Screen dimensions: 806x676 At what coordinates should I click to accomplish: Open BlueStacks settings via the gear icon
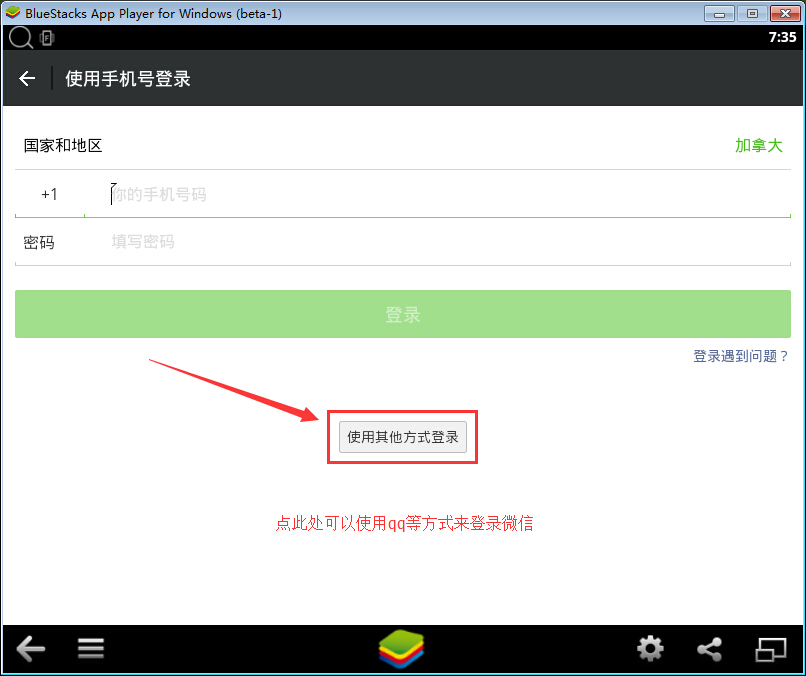click(x=650, y=649)
